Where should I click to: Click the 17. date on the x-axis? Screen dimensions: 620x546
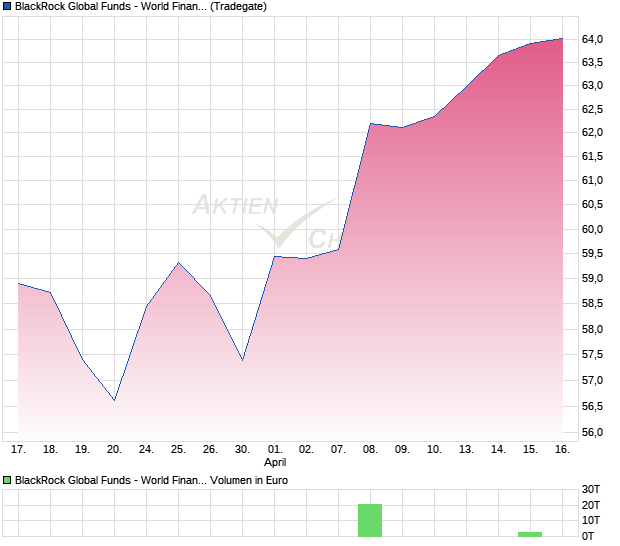18,449
